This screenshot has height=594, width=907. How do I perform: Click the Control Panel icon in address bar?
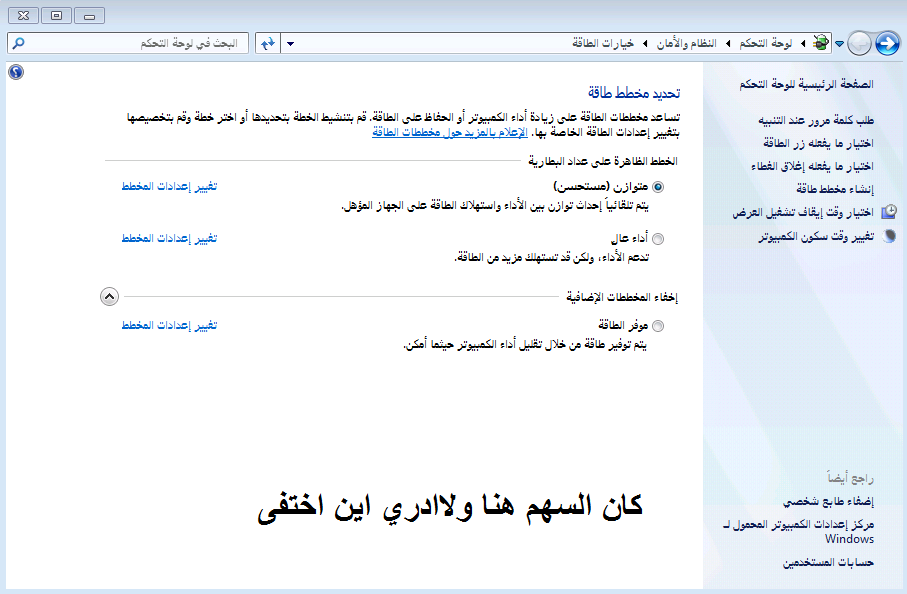coord(820,43)
